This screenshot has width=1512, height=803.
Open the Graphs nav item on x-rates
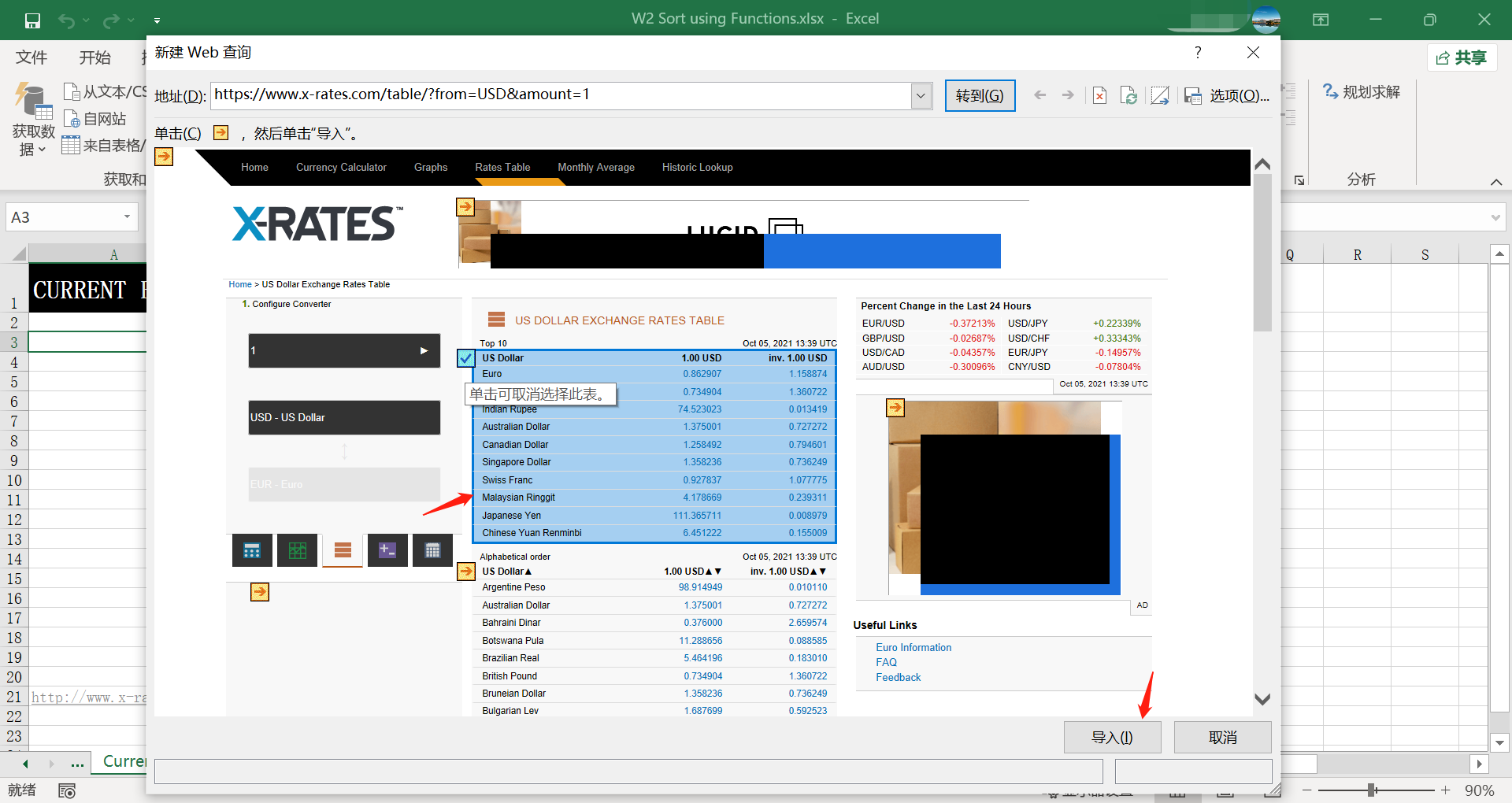coord(431,167)
